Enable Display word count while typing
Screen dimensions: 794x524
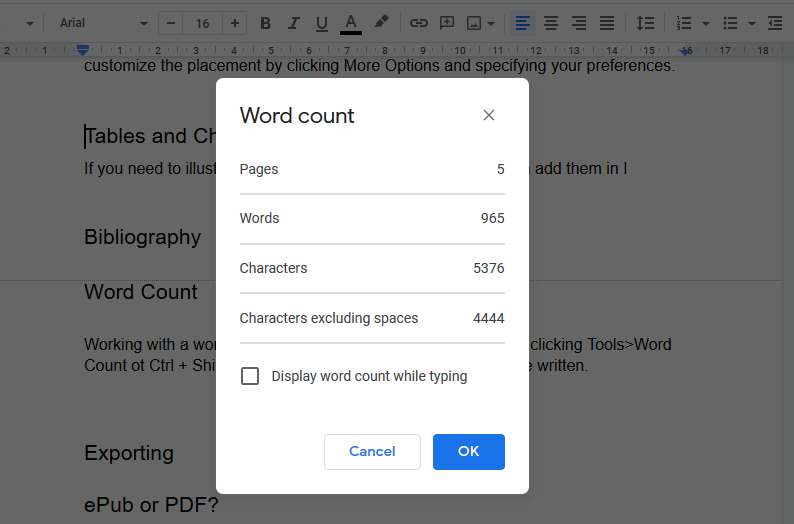click(x=250, y=376)
